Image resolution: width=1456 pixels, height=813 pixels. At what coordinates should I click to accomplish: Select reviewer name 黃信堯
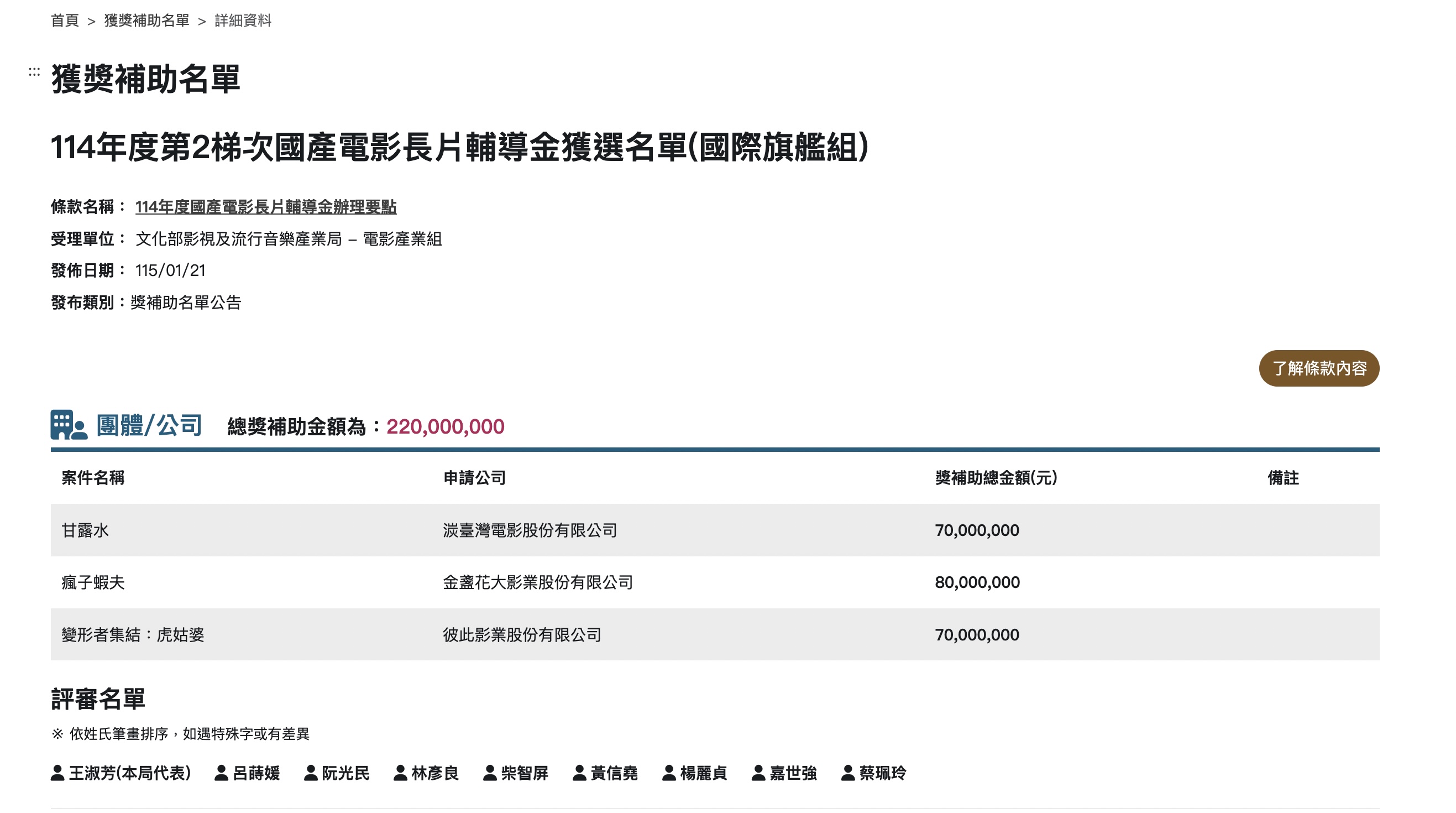[614, 773]
